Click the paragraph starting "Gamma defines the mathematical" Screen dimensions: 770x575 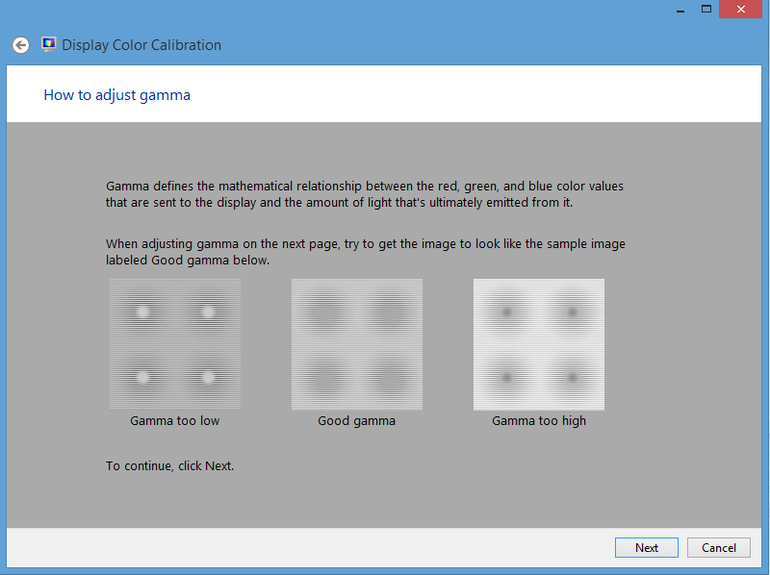click(x=364, y=194)
